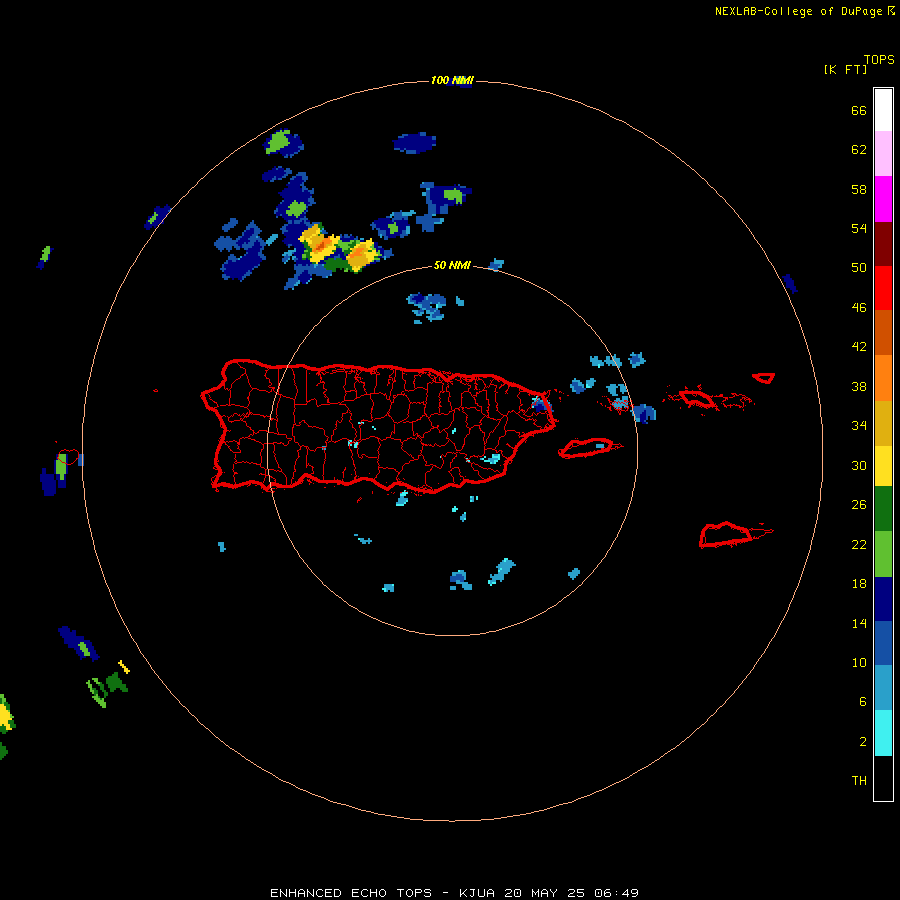Click the 18 value on the legend
The image size is (900, 900).
coord(859,584)
